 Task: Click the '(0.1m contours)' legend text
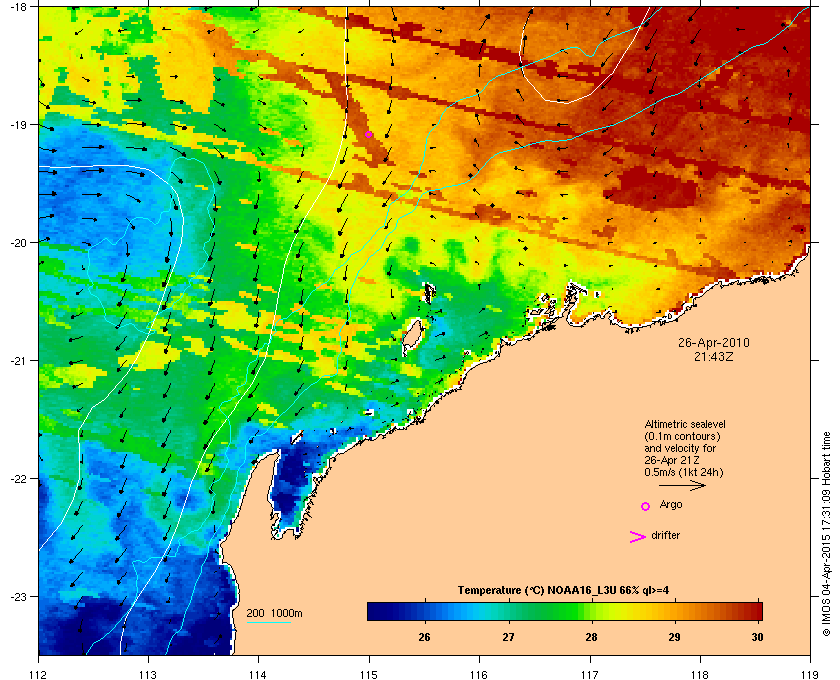pyautogui.click(x=682, y=436)
